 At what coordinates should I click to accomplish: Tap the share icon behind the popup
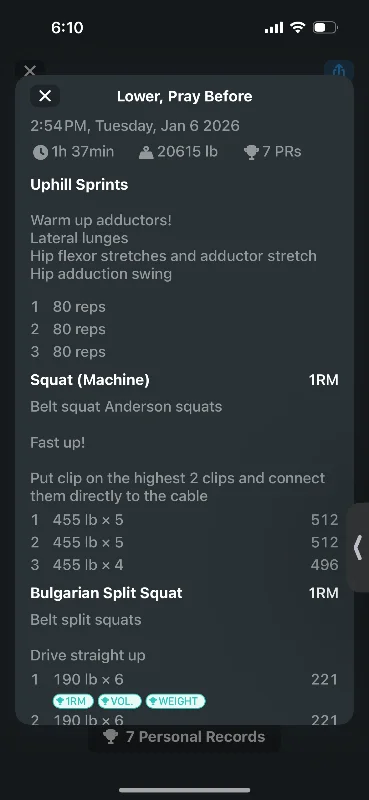339,70
